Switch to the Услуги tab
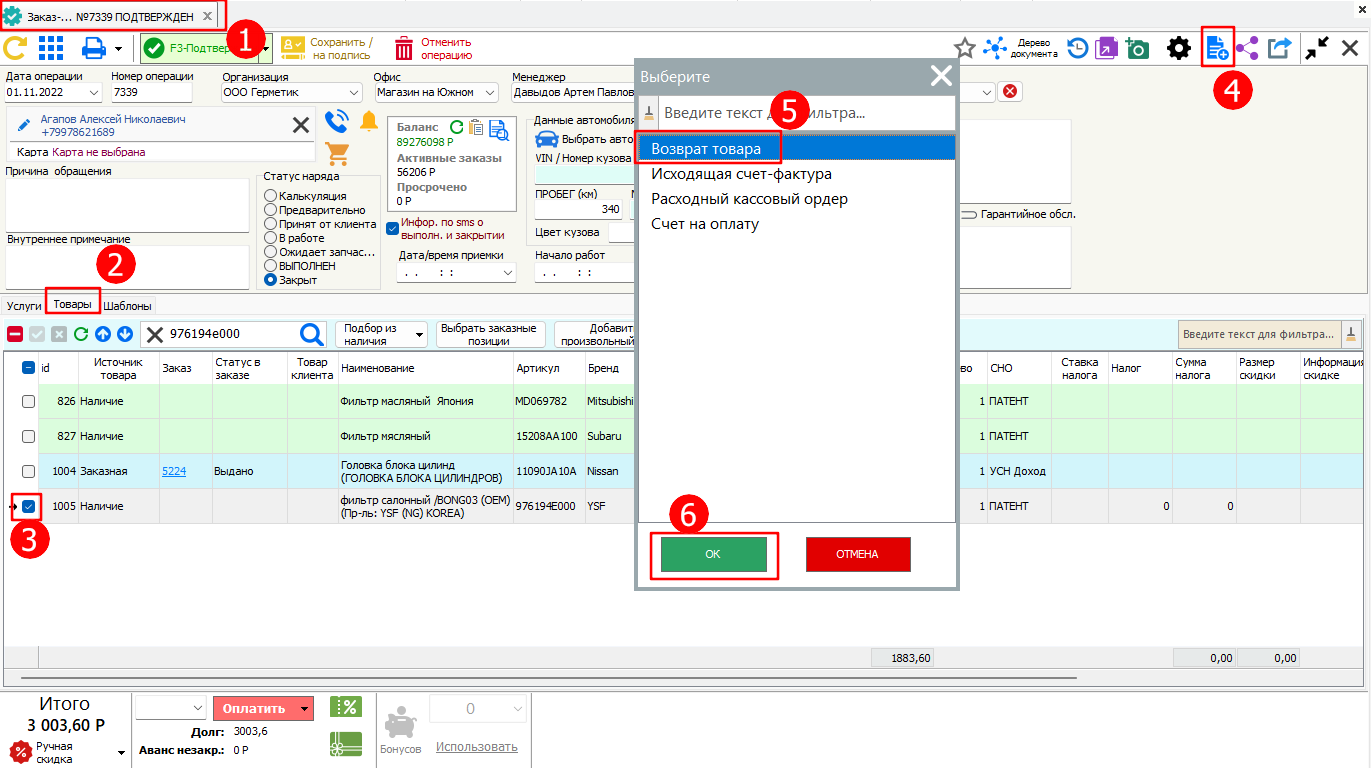1371x768 pixels. [x=24, y=306]
